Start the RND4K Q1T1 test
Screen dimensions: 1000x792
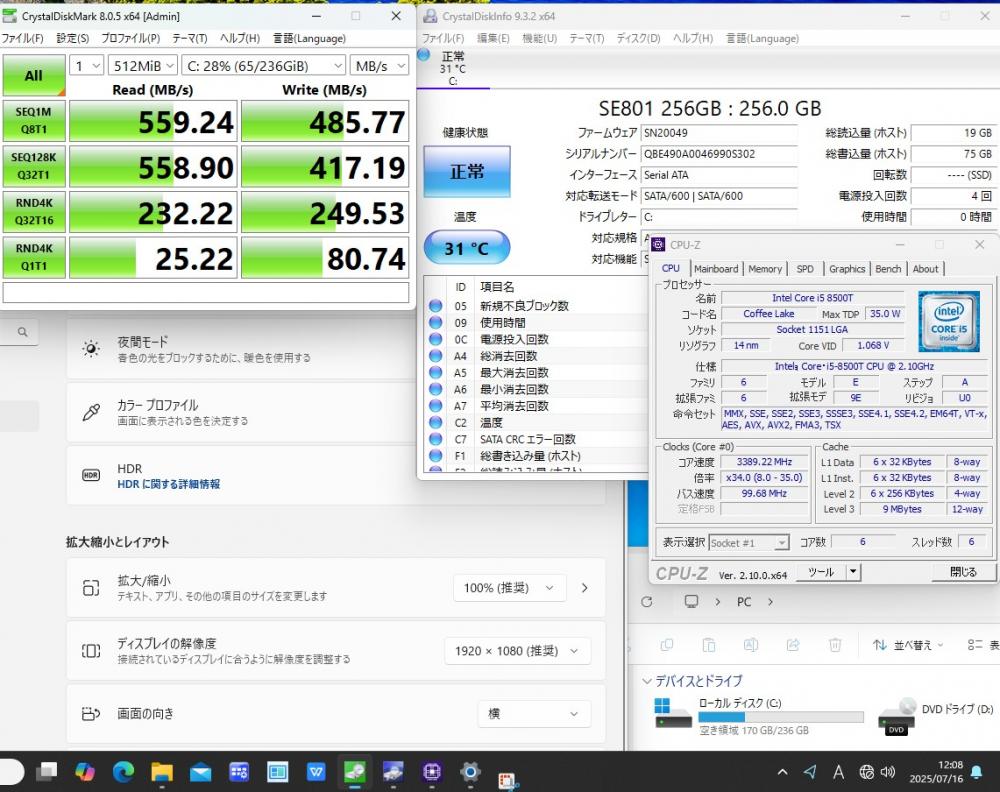click(x=34, y=257)
